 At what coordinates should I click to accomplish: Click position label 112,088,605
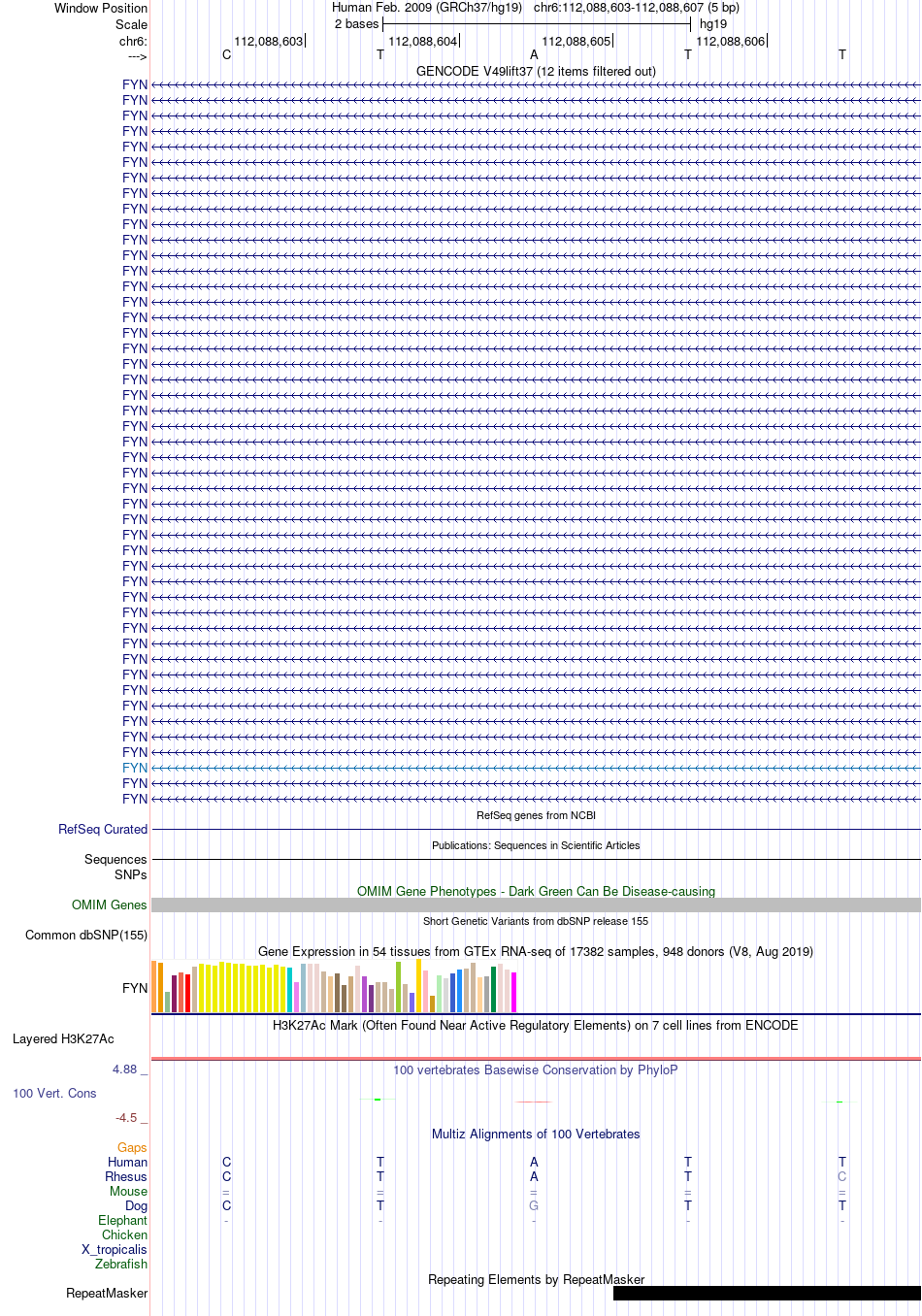tap(576, 42)
